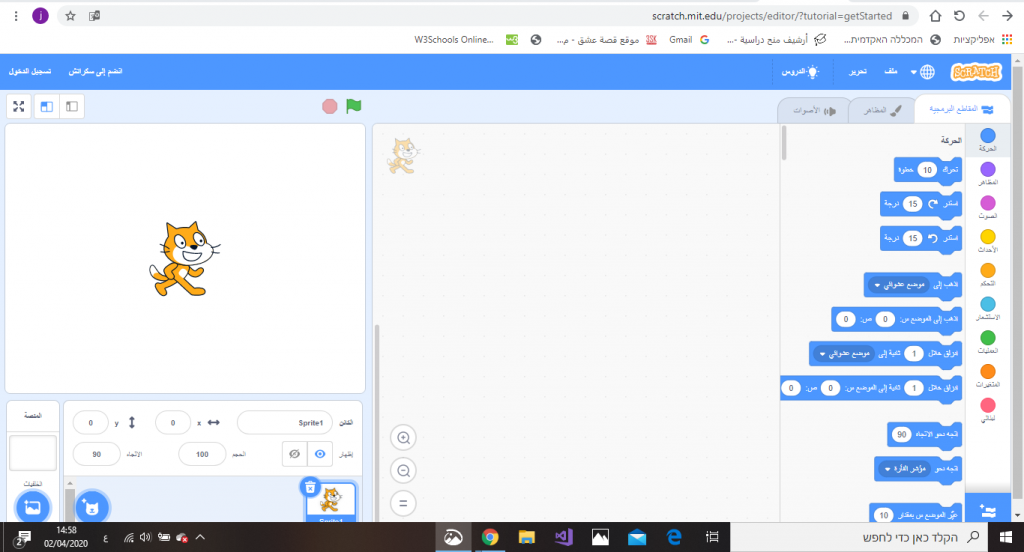Select the purple المظاهر (Looks) category

[987, 174]
